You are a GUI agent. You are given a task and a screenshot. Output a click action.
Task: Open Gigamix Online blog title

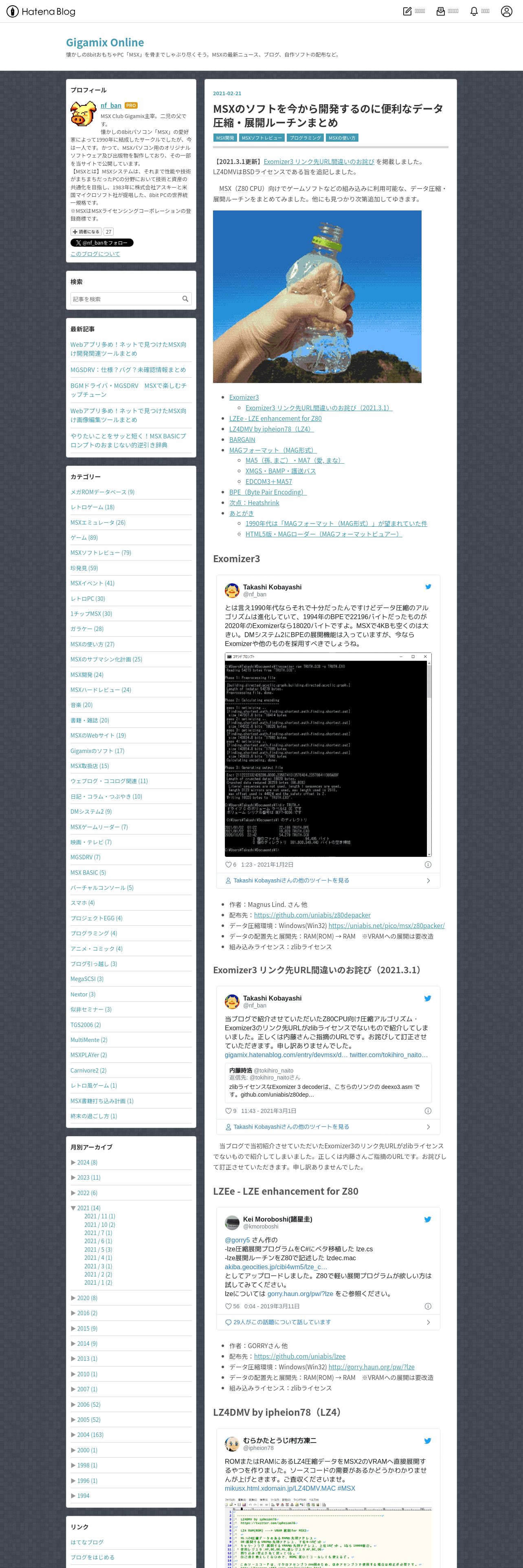tap(105, 43)
